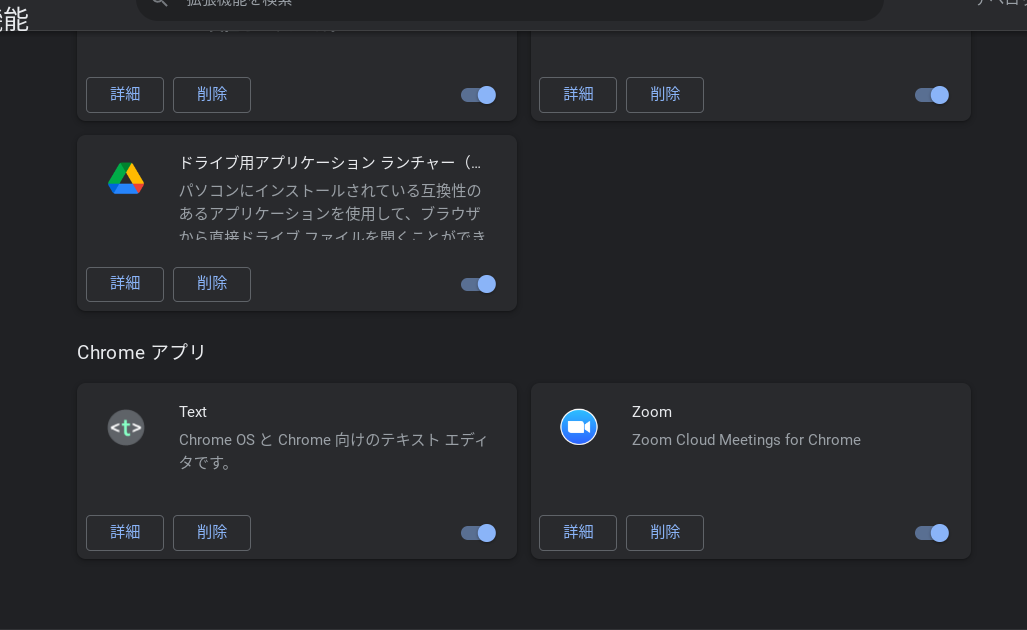Switch off the toggle in the top-right extension card

(x=931, y=95)
